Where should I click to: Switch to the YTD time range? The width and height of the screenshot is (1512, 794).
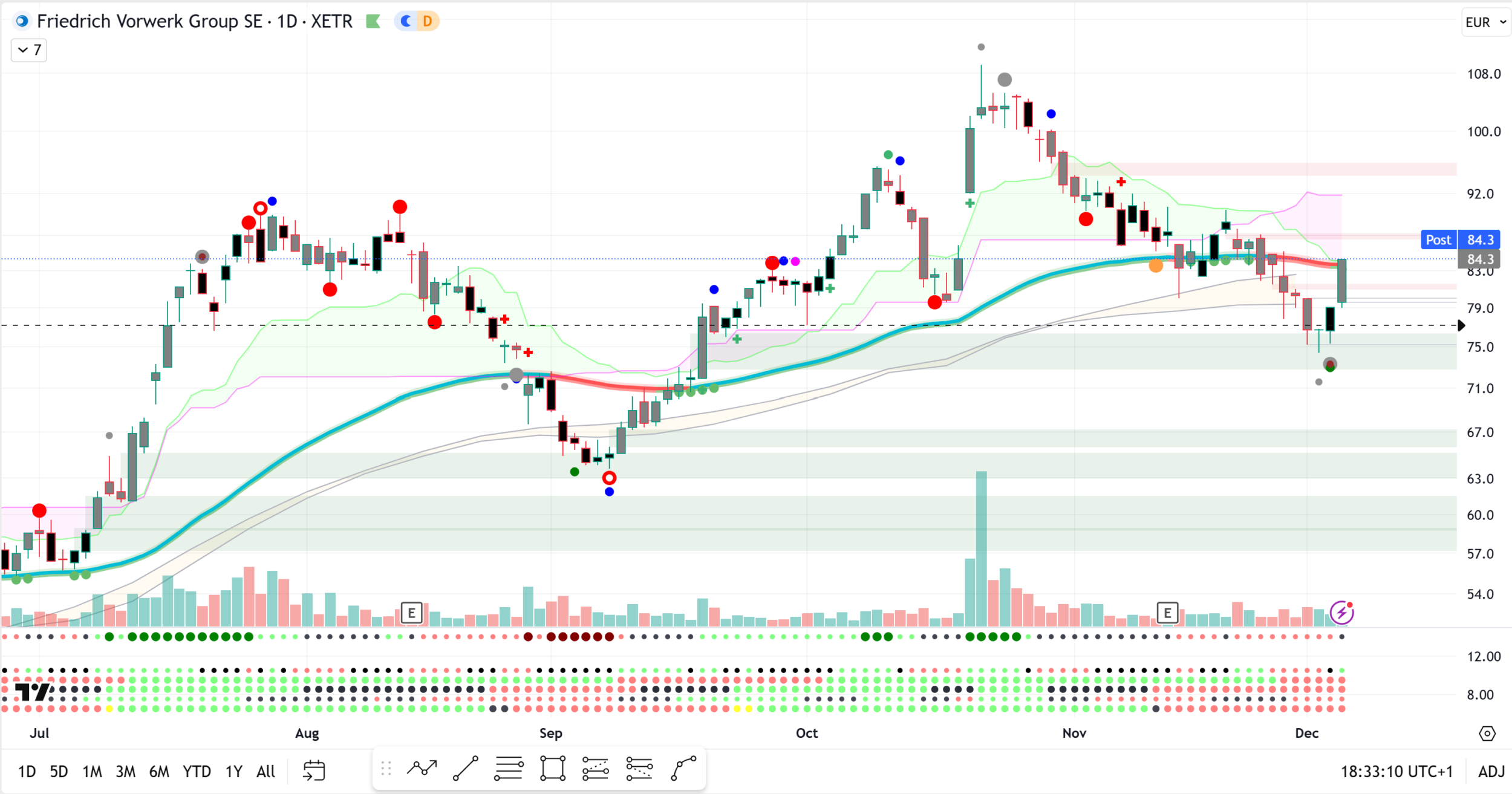197,772
